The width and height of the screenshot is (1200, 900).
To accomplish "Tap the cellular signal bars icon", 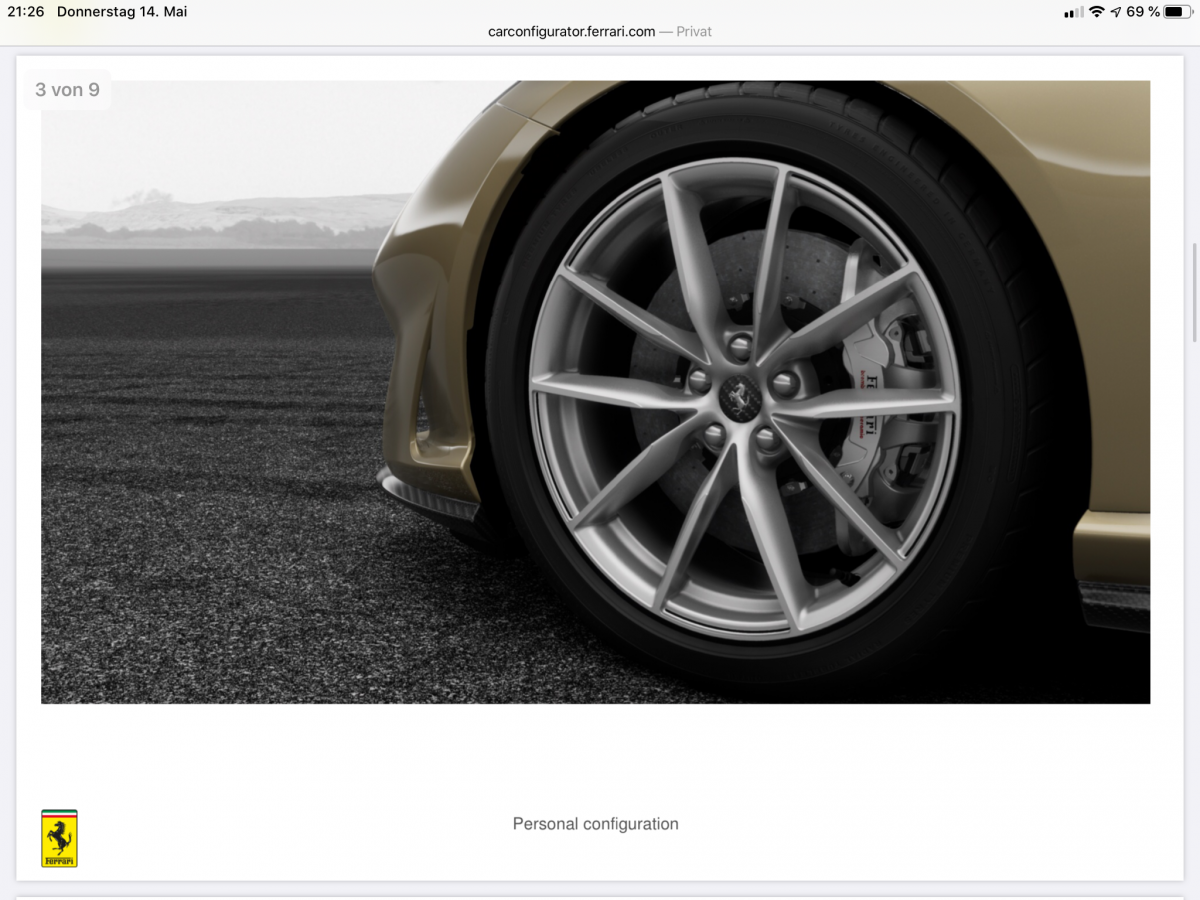I will [x=1073, y=12].
